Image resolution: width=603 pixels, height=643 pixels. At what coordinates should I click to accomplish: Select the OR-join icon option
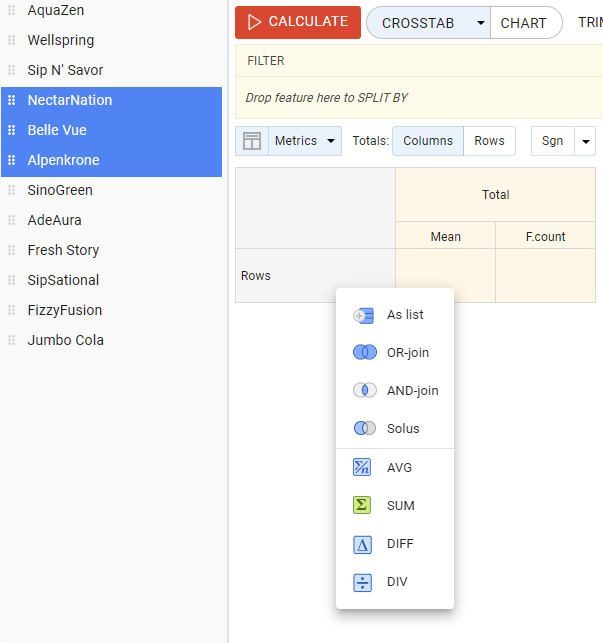[x=364, y=353]
